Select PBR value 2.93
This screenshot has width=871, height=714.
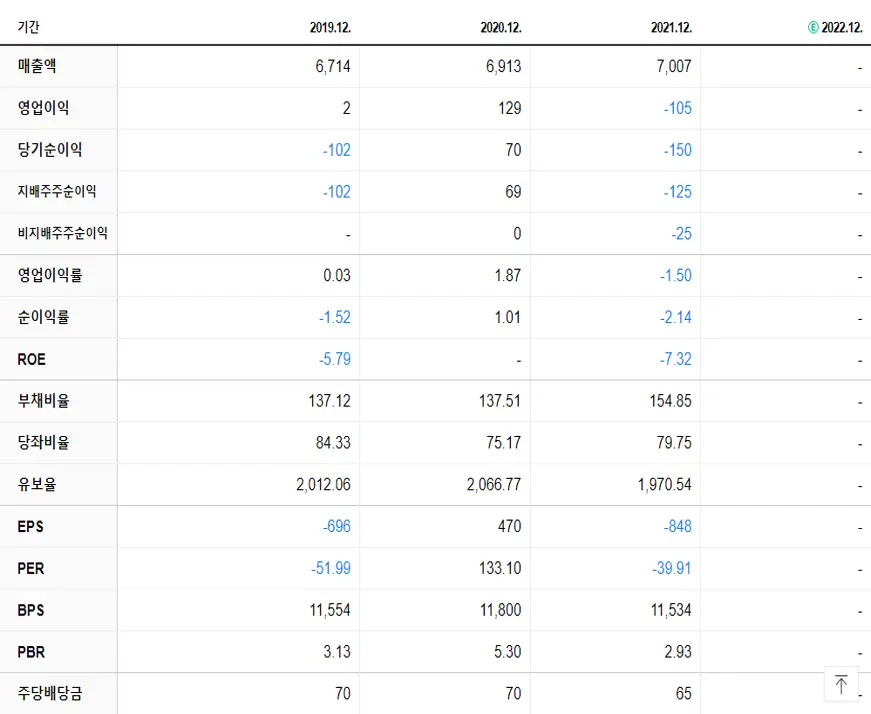[678, 652]
